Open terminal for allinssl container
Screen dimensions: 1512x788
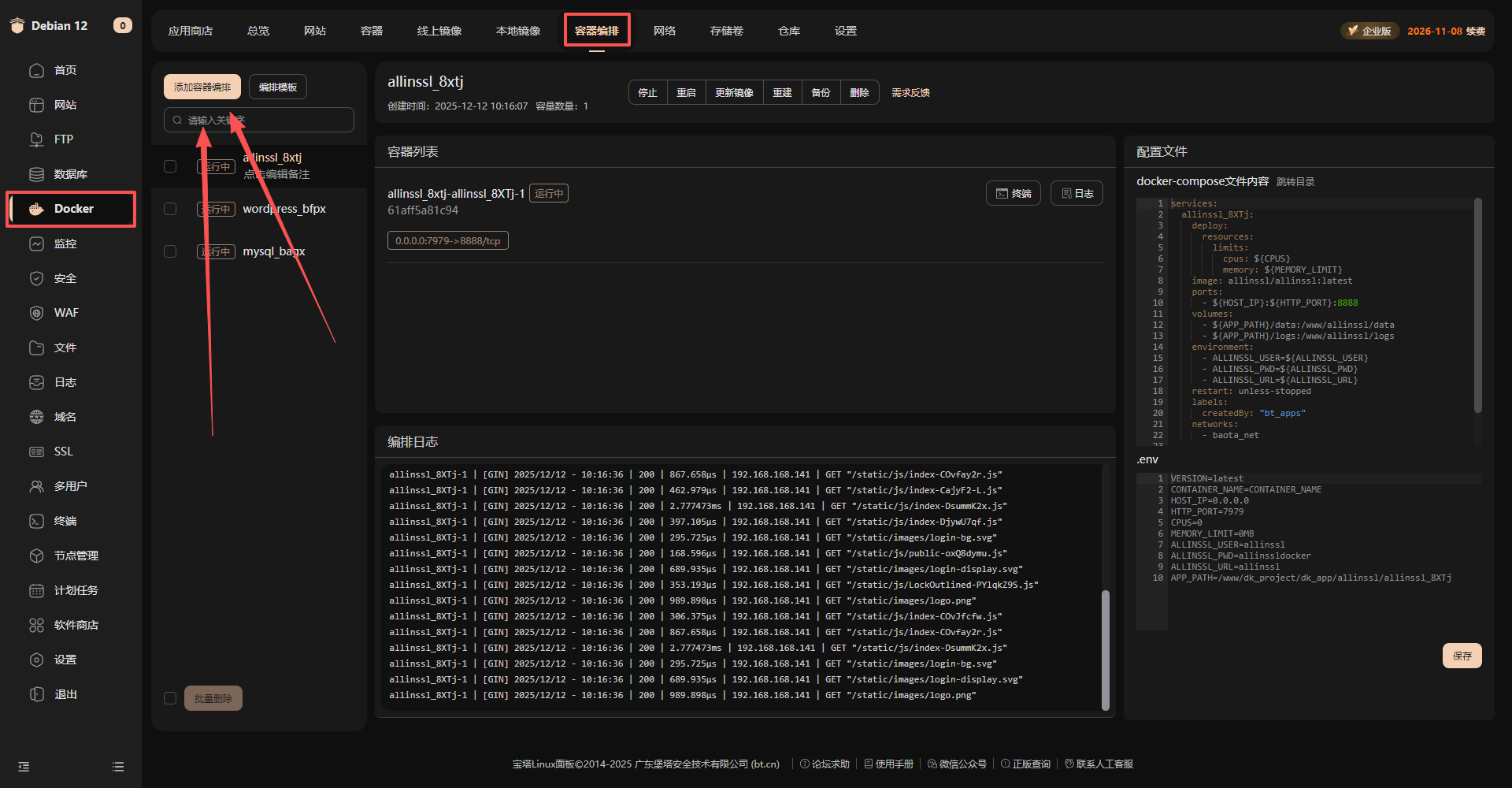[1013, 193]
